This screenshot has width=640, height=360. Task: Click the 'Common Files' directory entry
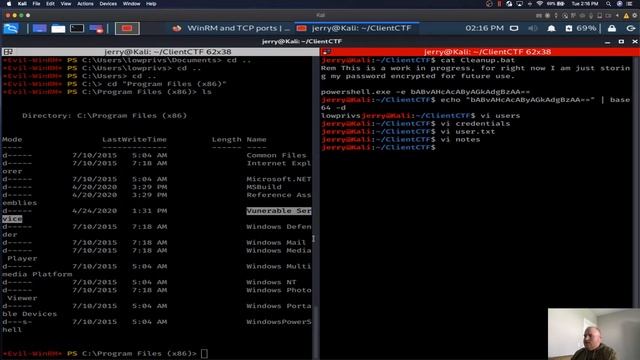pos(276,155)
